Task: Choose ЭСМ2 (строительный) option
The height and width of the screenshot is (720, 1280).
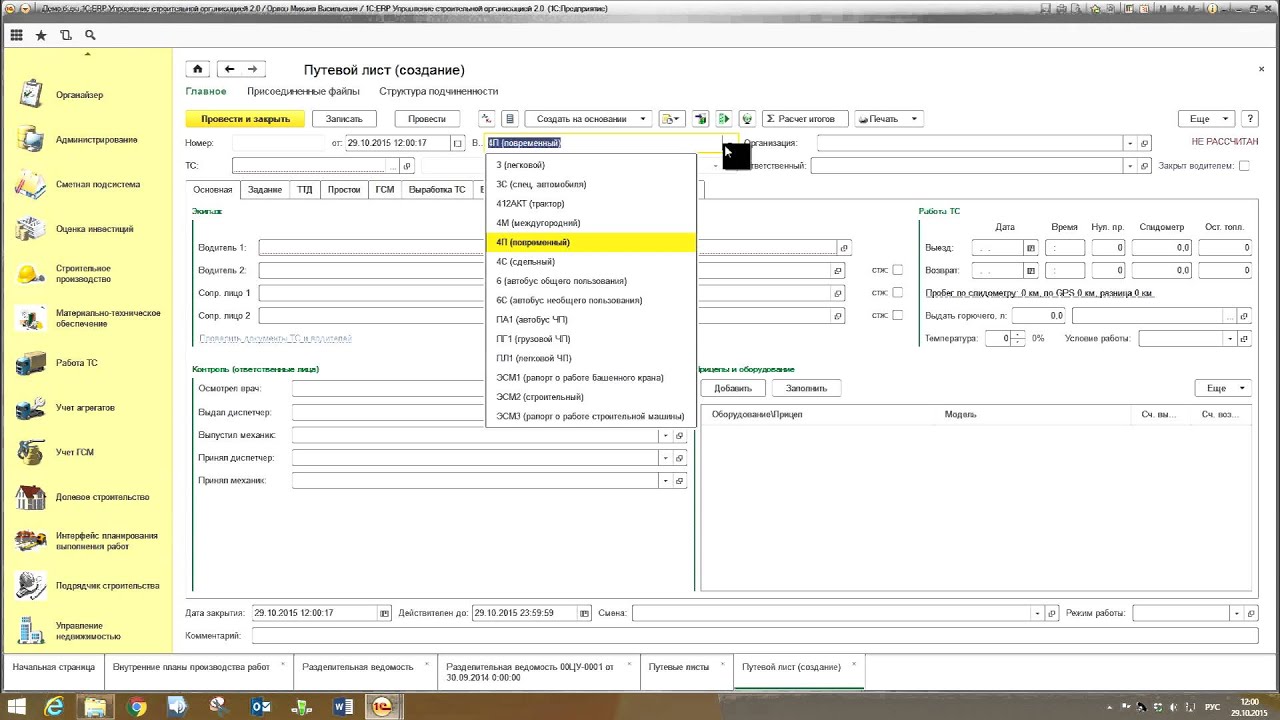Action: [590, 397]
